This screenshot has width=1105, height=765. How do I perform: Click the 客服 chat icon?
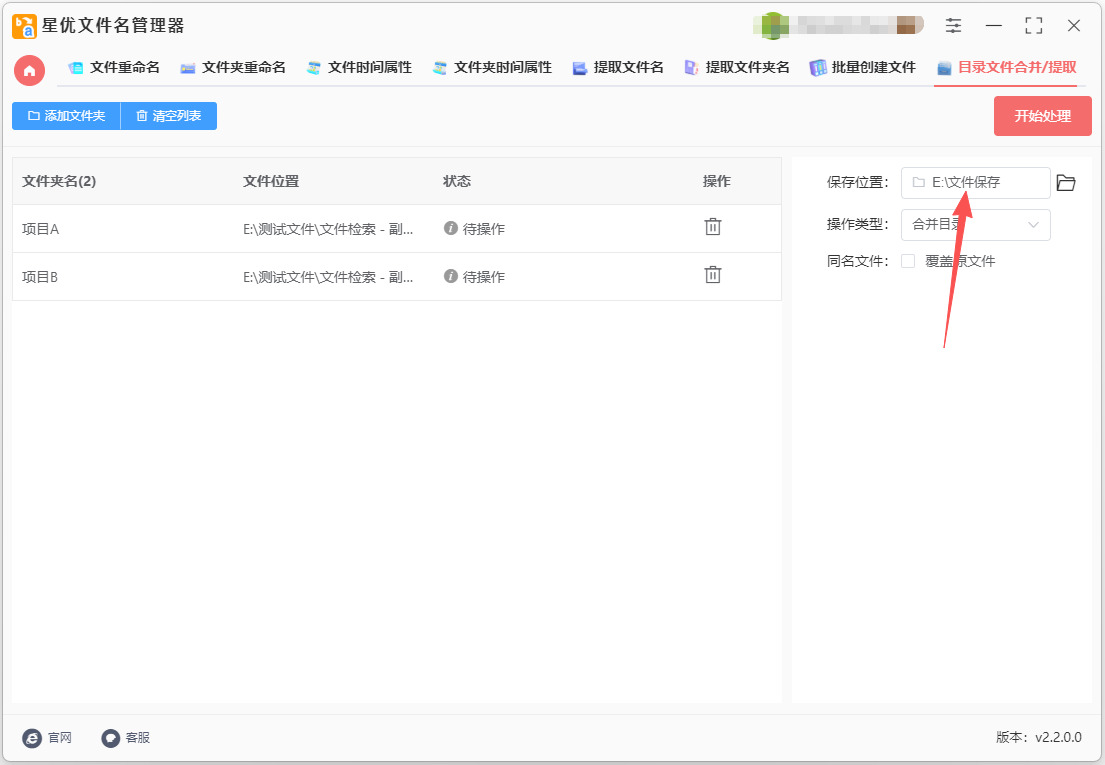coord(111,738)
